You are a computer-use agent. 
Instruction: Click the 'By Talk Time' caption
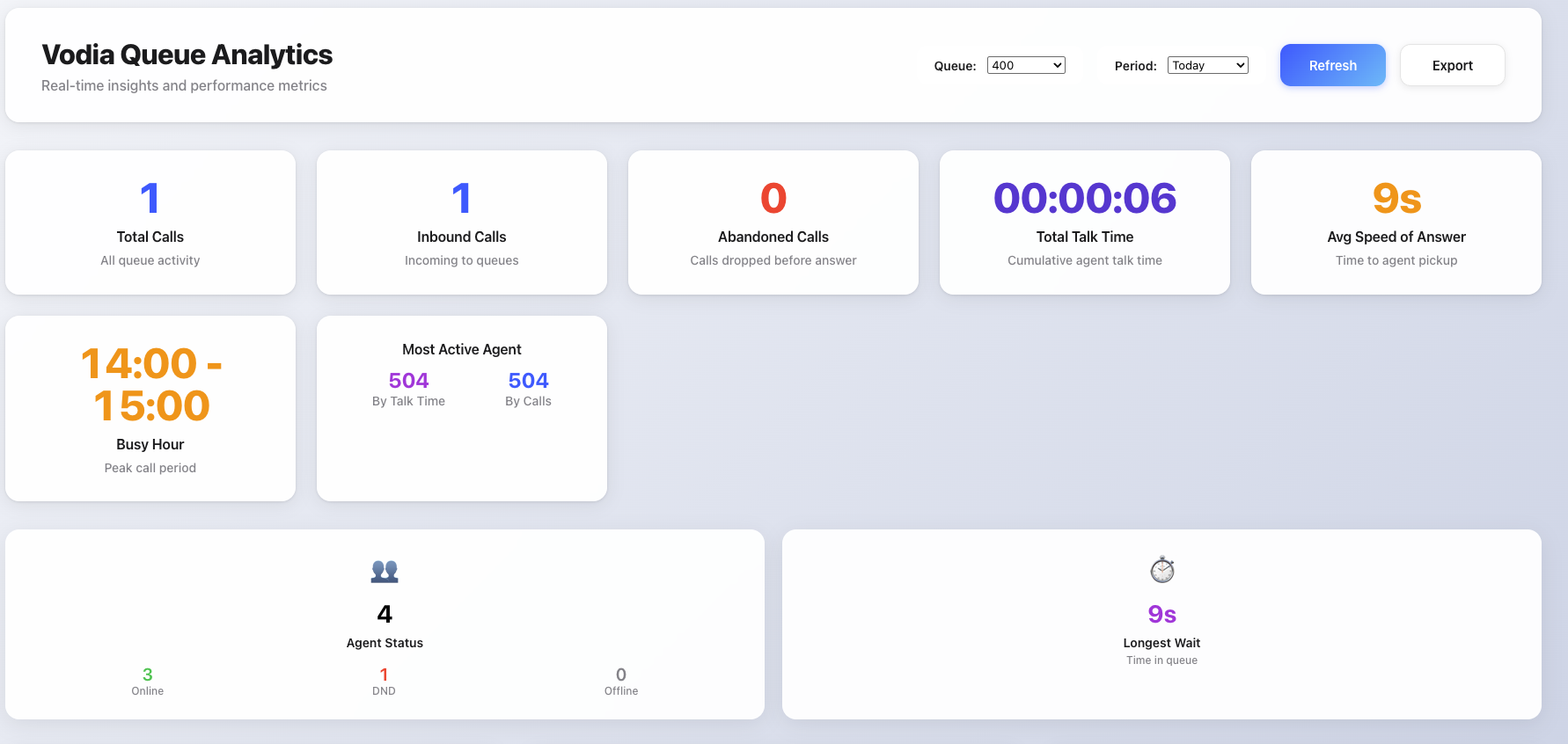409,401
